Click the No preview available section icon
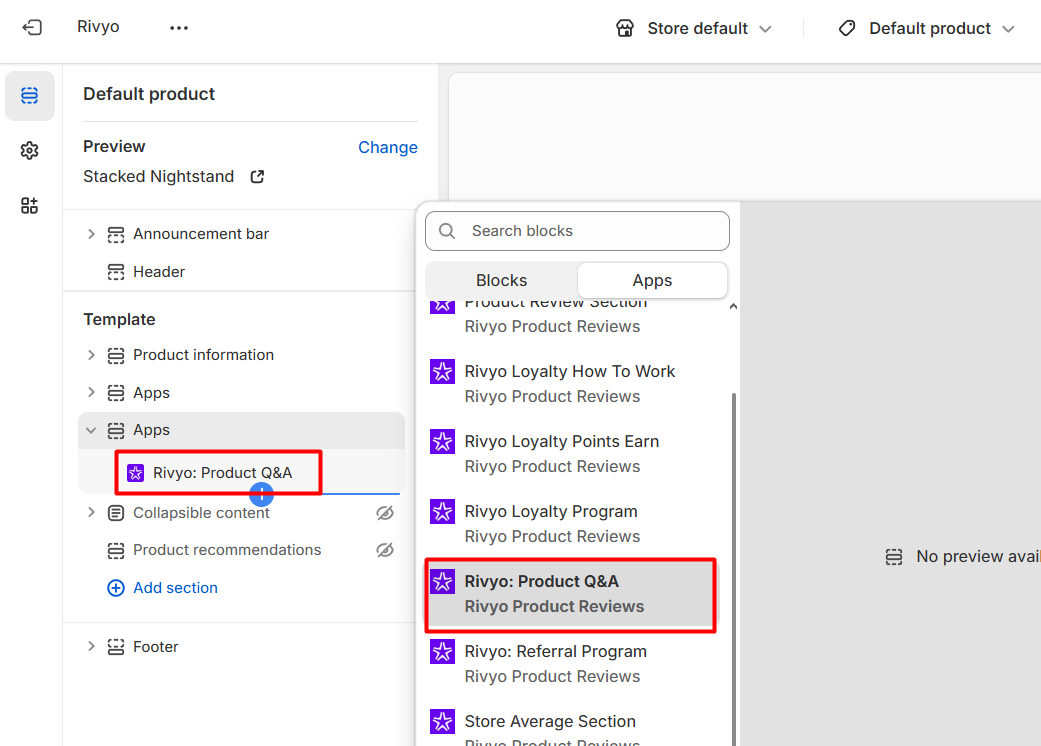 tap(894, 557)
